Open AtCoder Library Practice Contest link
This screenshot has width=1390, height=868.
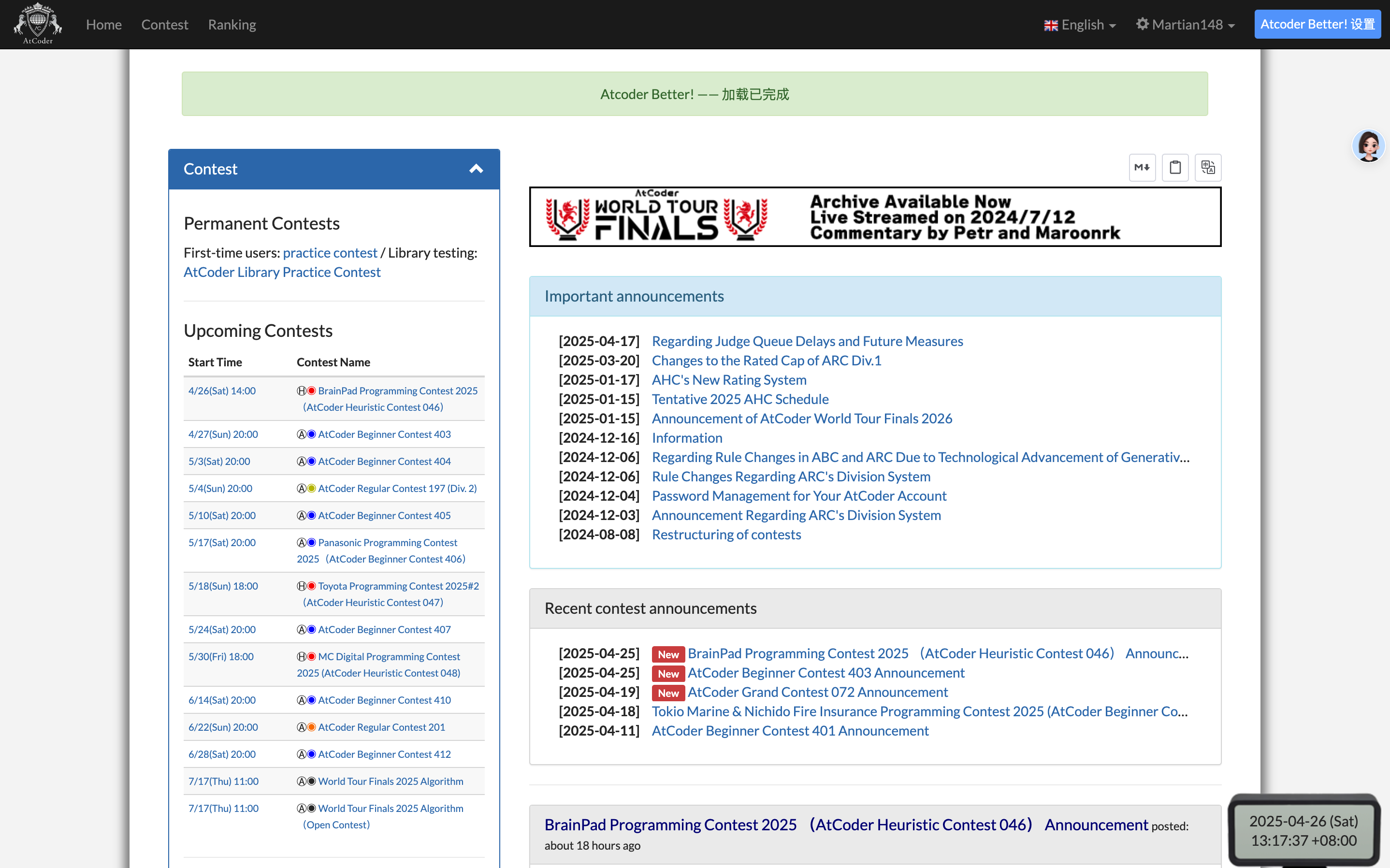pos(282,272)
